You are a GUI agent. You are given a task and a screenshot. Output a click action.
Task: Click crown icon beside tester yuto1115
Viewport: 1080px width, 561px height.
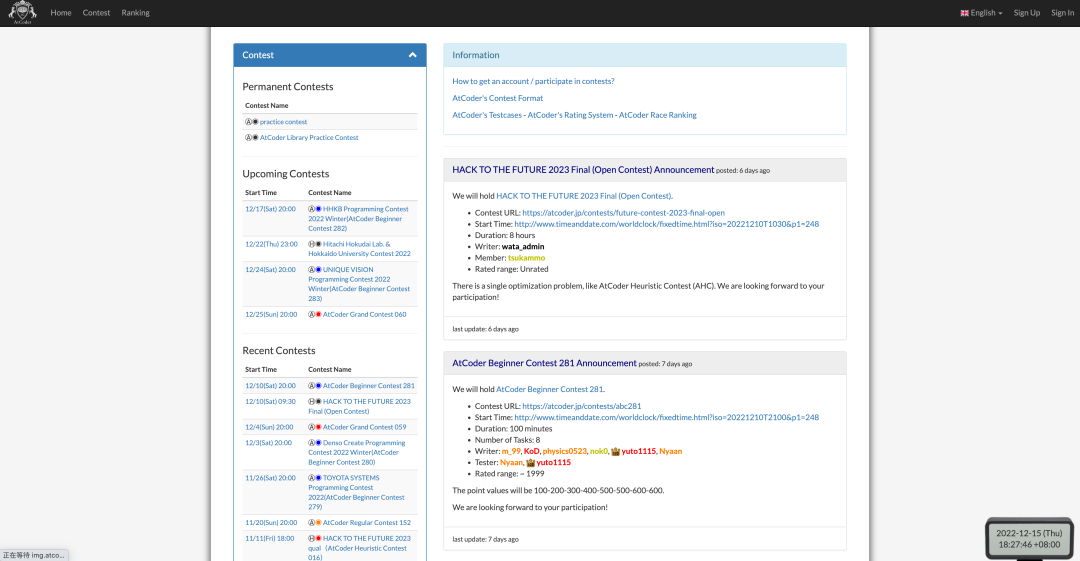(530, 463)
